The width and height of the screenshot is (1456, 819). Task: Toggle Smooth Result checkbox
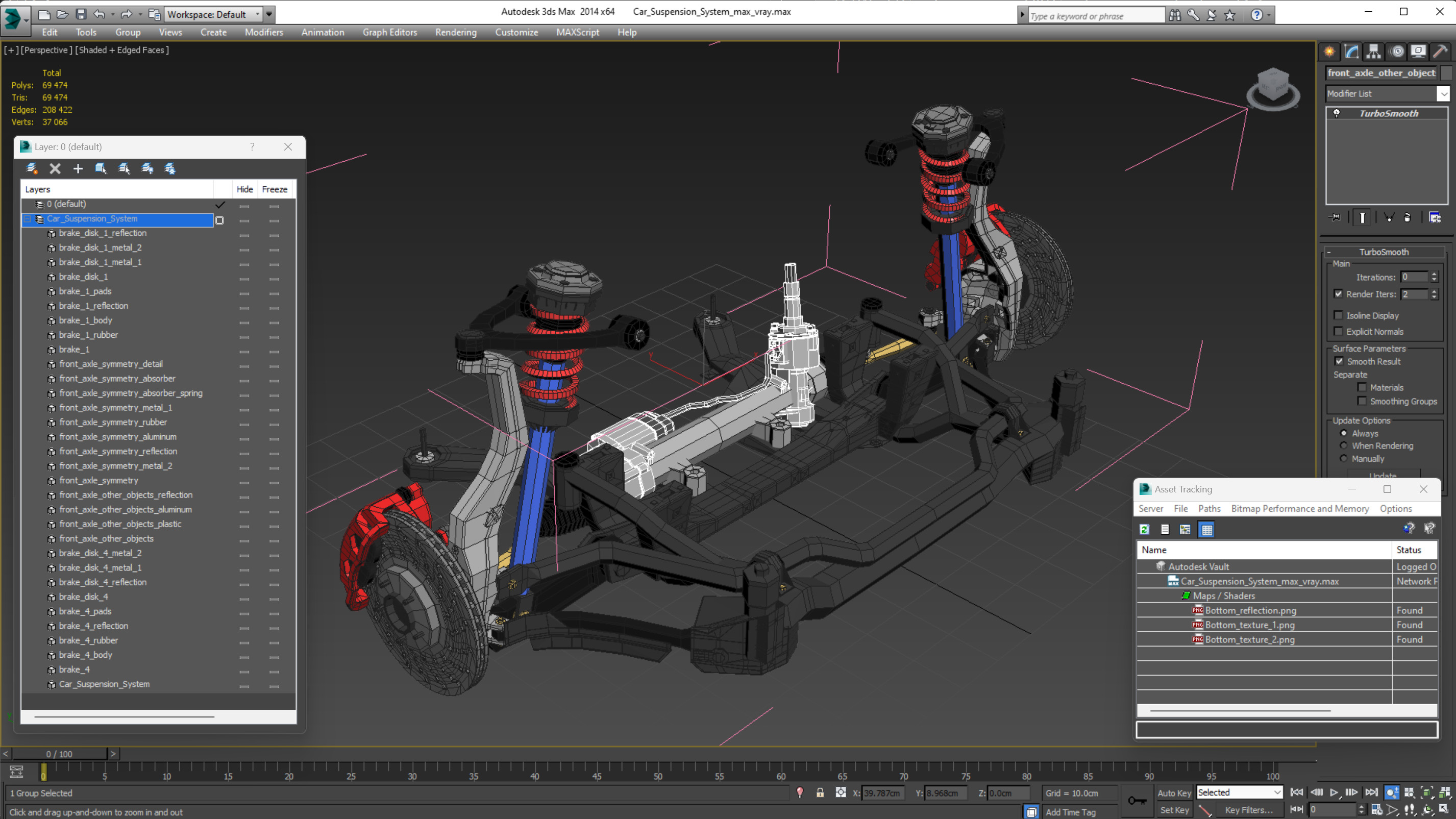tap(1339, 361)
